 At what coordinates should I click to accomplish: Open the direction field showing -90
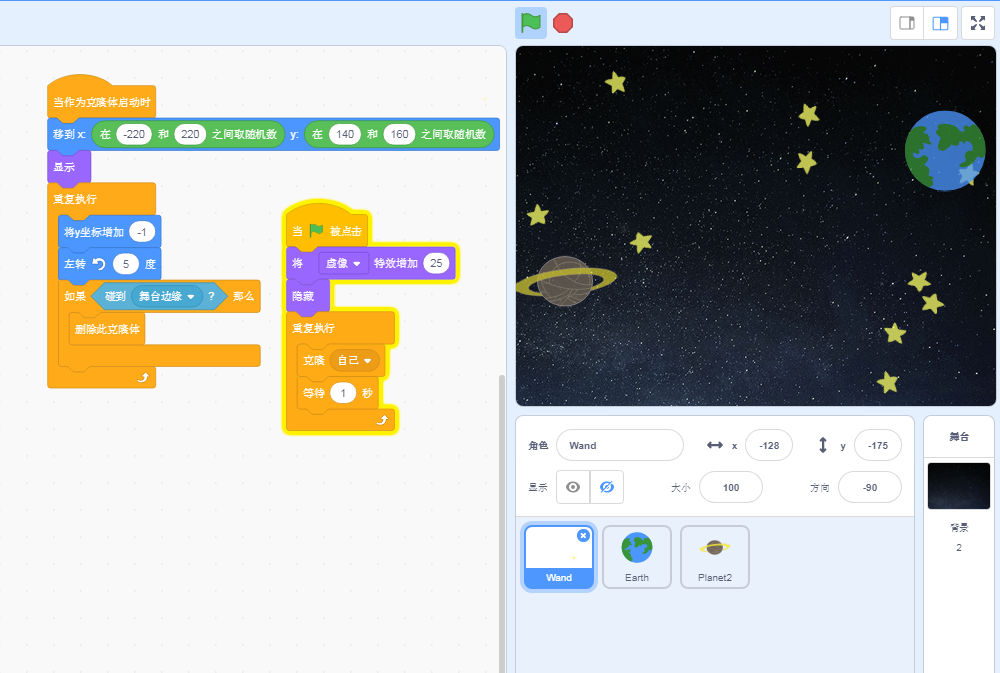[x=870, y=487]
